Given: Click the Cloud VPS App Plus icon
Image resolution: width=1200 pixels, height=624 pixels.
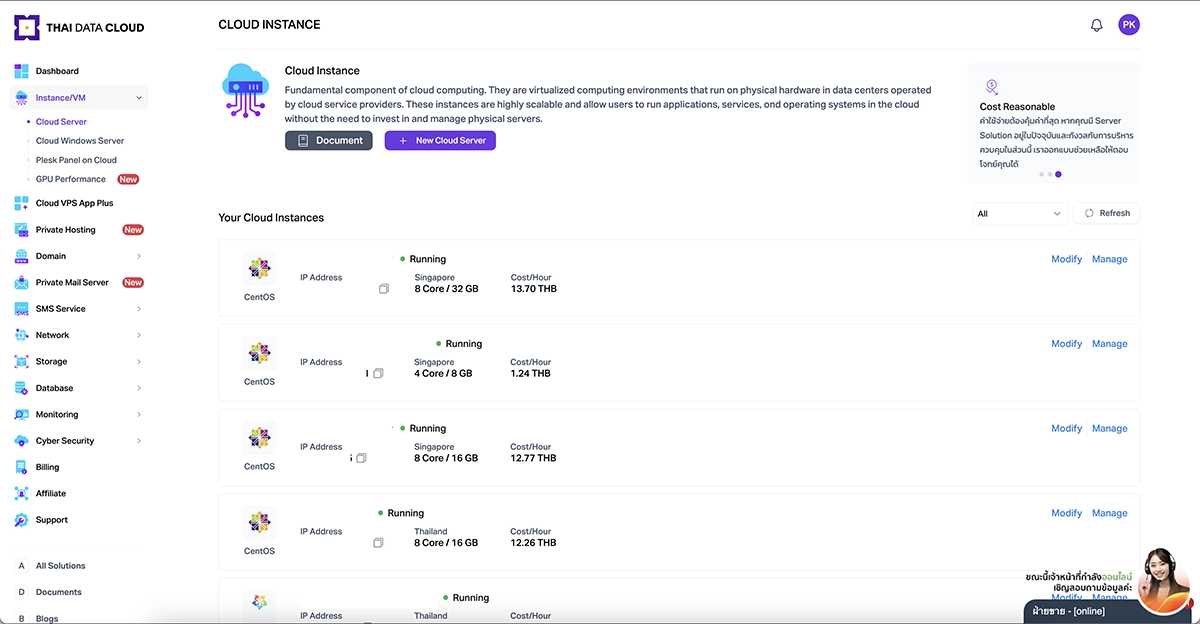Looking at the screenshot, I should 21,203.
